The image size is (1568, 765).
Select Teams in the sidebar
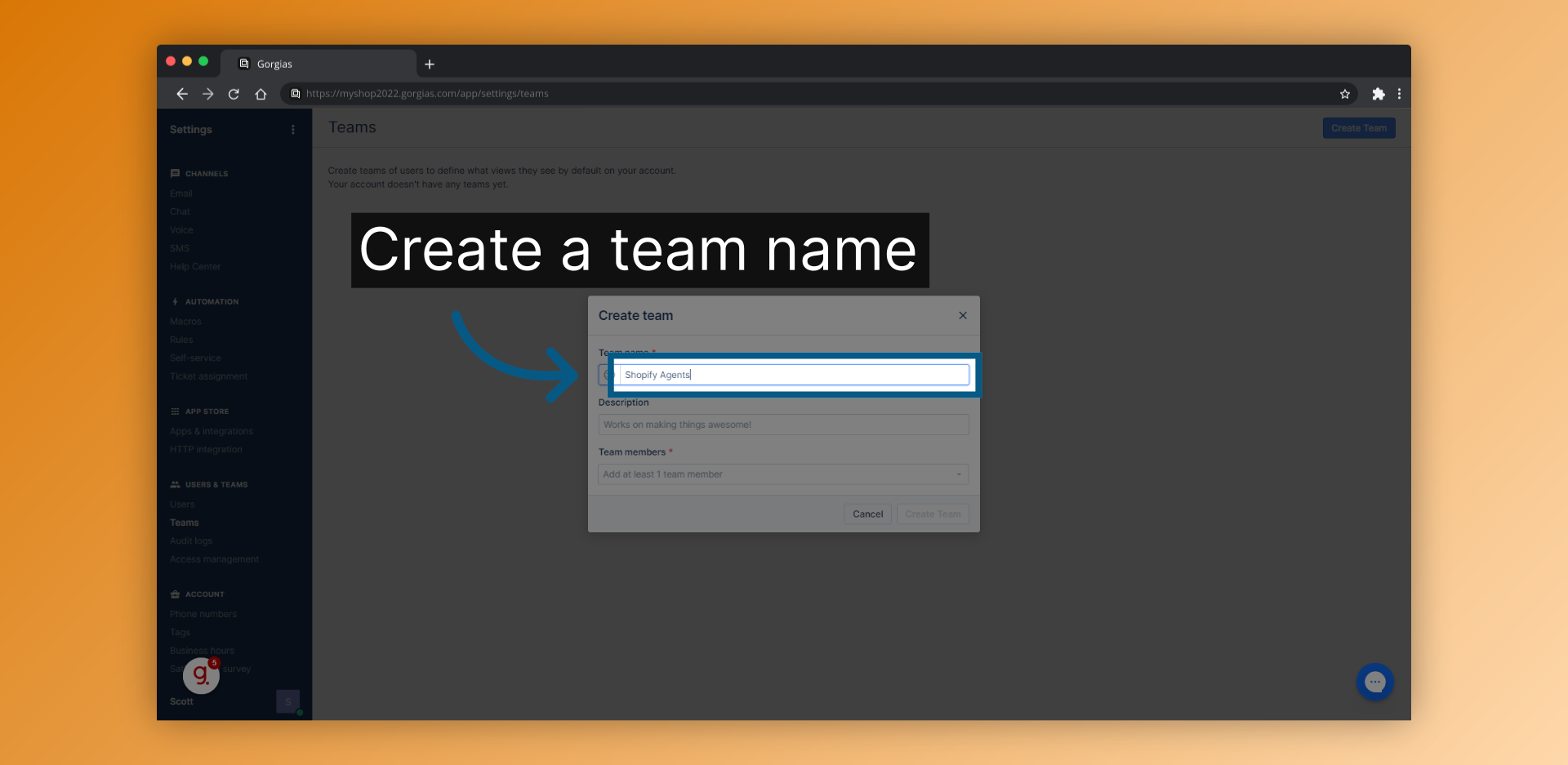click(185, 523)
